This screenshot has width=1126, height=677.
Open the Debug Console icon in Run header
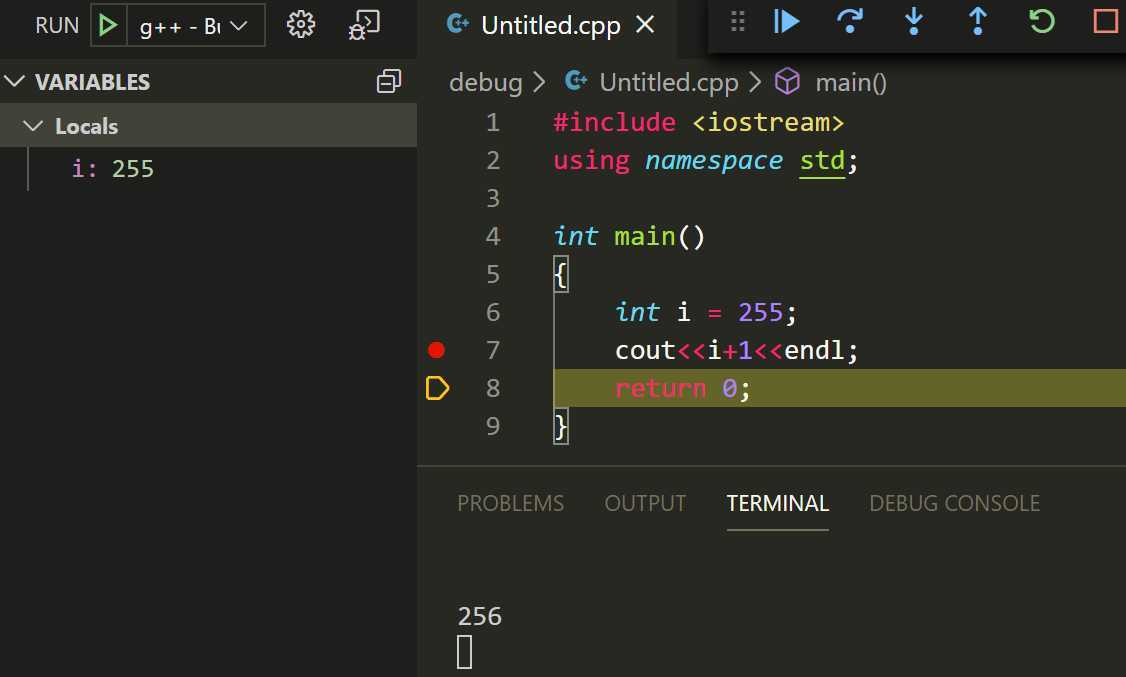363,25
